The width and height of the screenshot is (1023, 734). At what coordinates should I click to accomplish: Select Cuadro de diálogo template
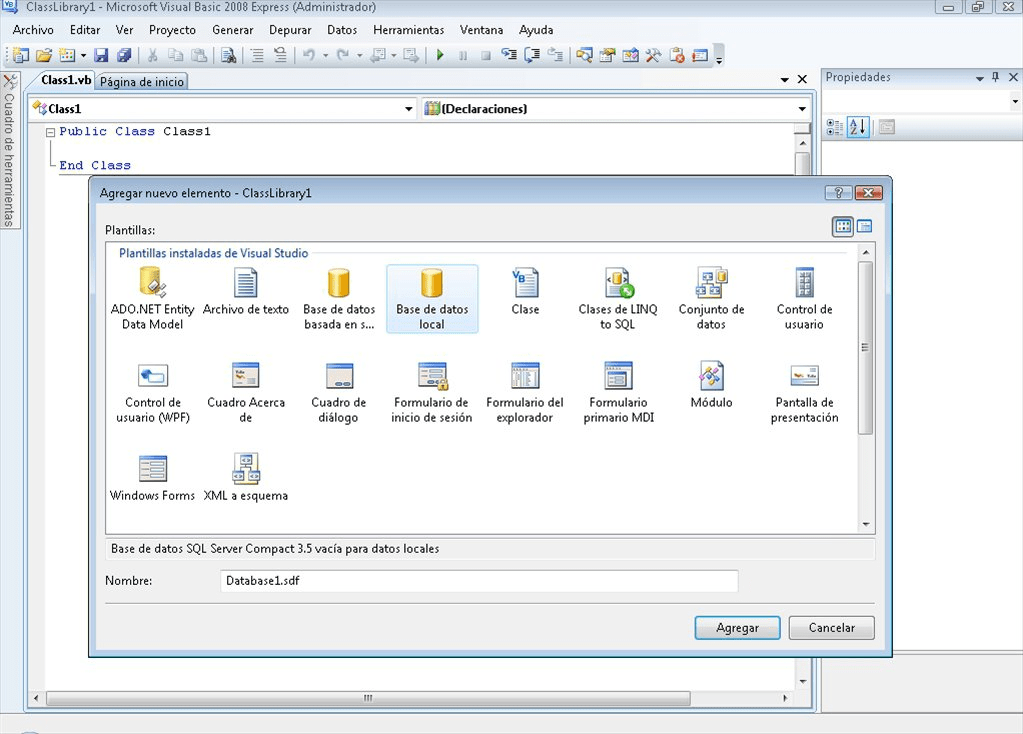pos(339,392)
